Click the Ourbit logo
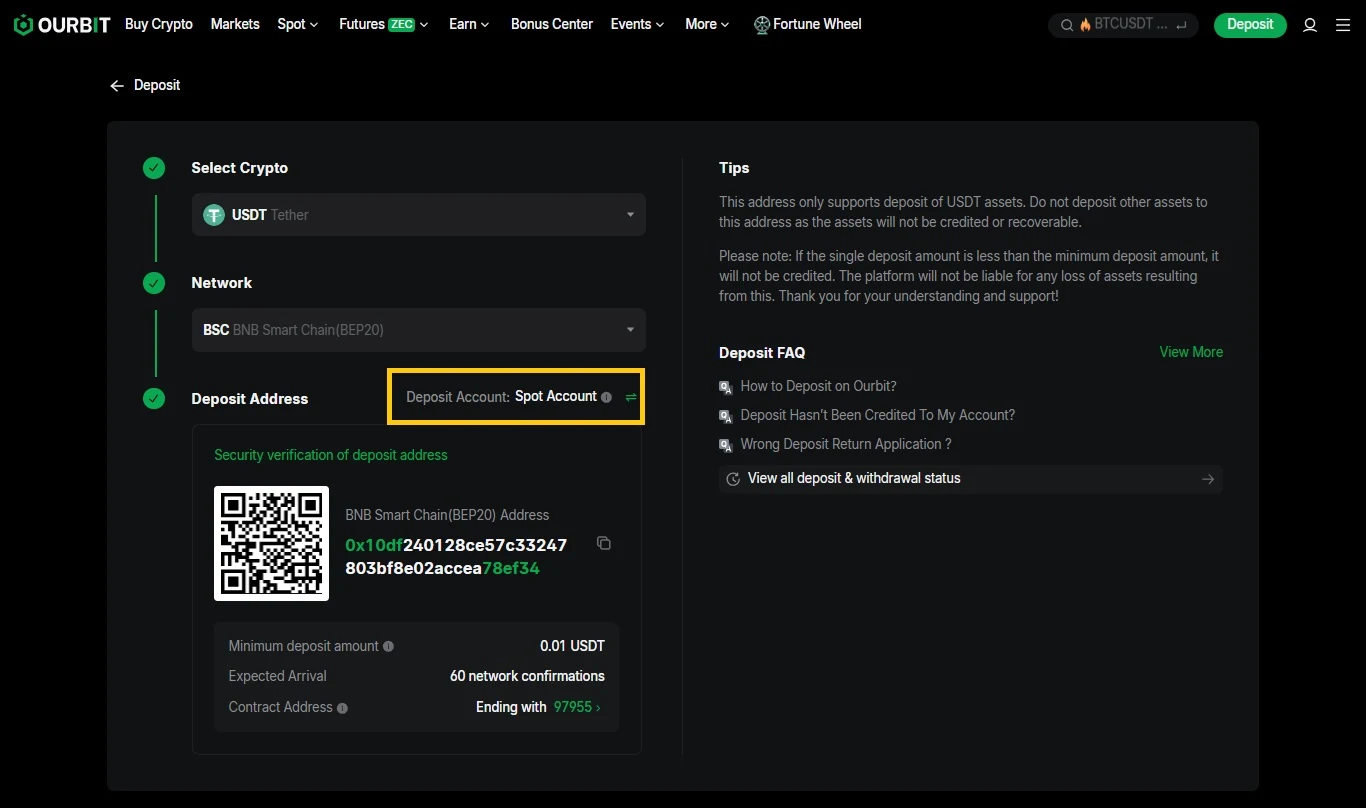1366x808 pixels. 62,25
